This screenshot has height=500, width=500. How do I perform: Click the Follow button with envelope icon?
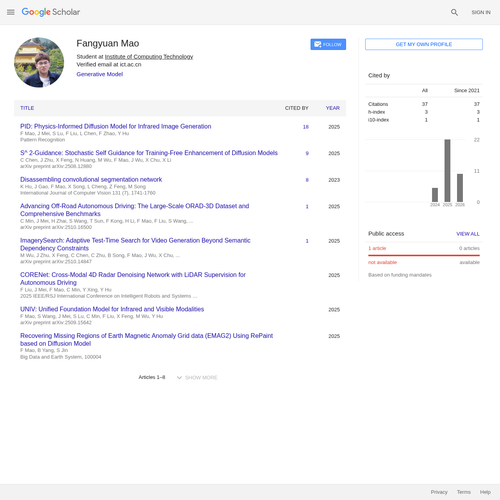tap(328, 44)
